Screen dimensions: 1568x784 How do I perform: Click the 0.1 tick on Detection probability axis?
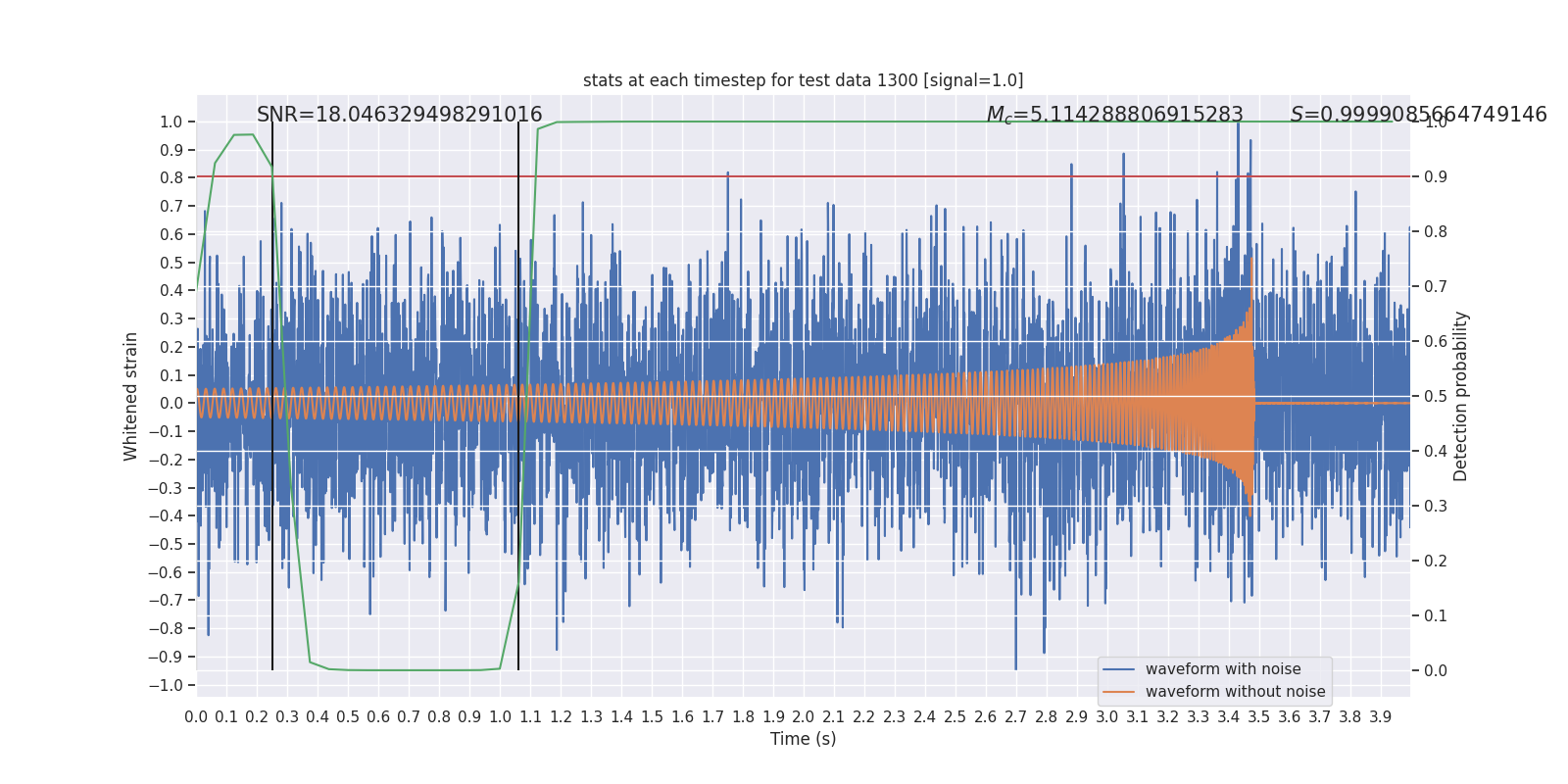(x=1435, y=615)
